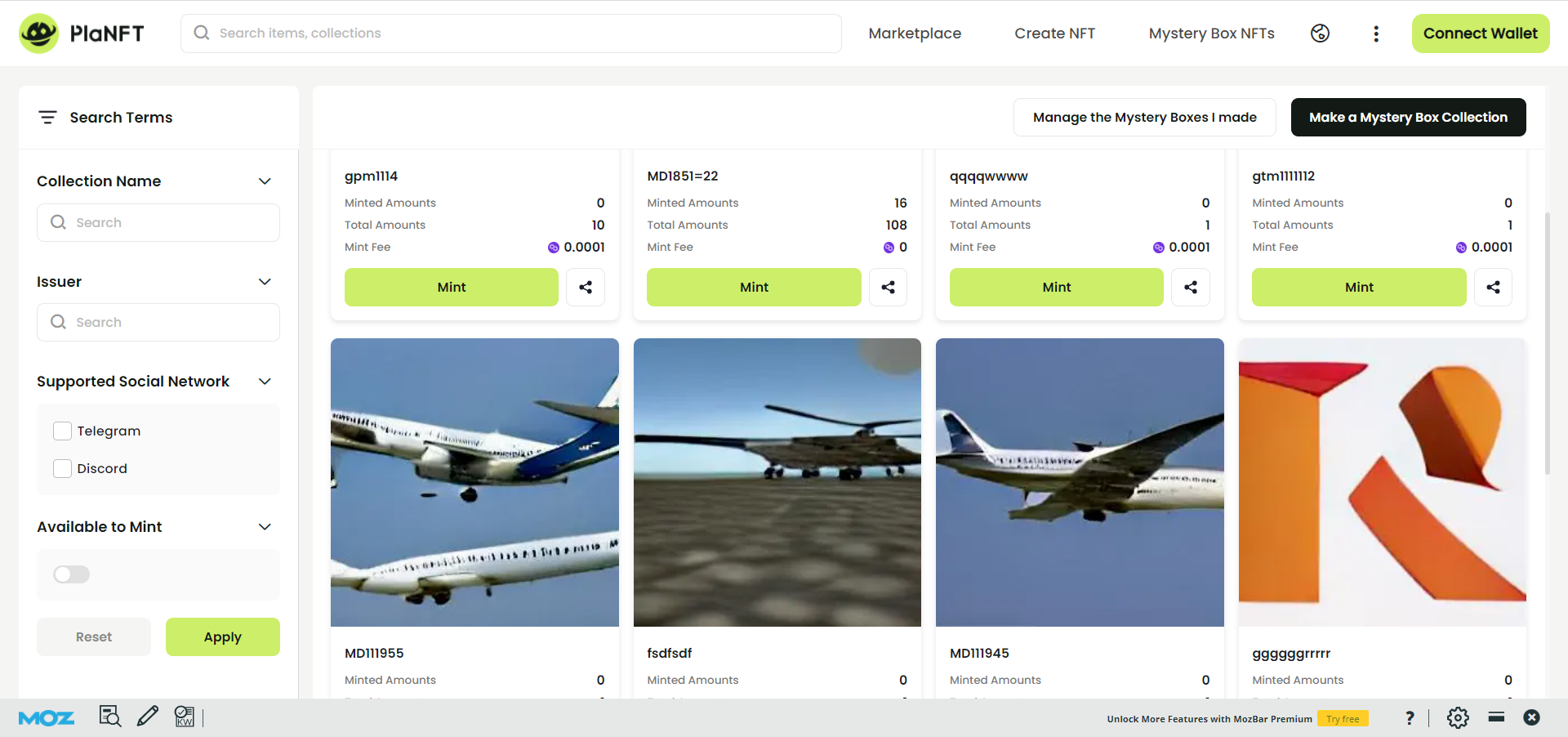
Task: Collapse the Issuer section
Action: 265,282
